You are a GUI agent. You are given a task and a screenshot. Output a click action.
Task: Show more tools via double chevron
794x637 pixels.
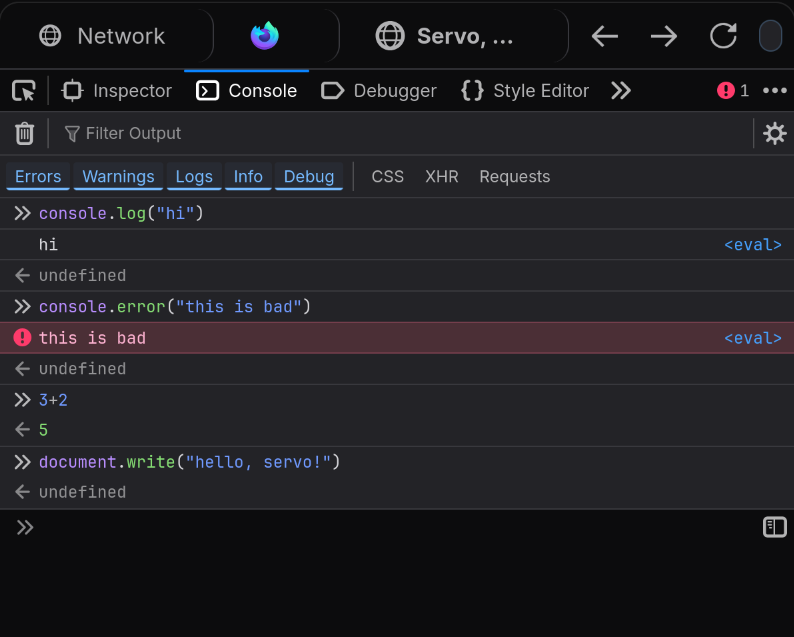pyautogui.click(x=621, y=91)
